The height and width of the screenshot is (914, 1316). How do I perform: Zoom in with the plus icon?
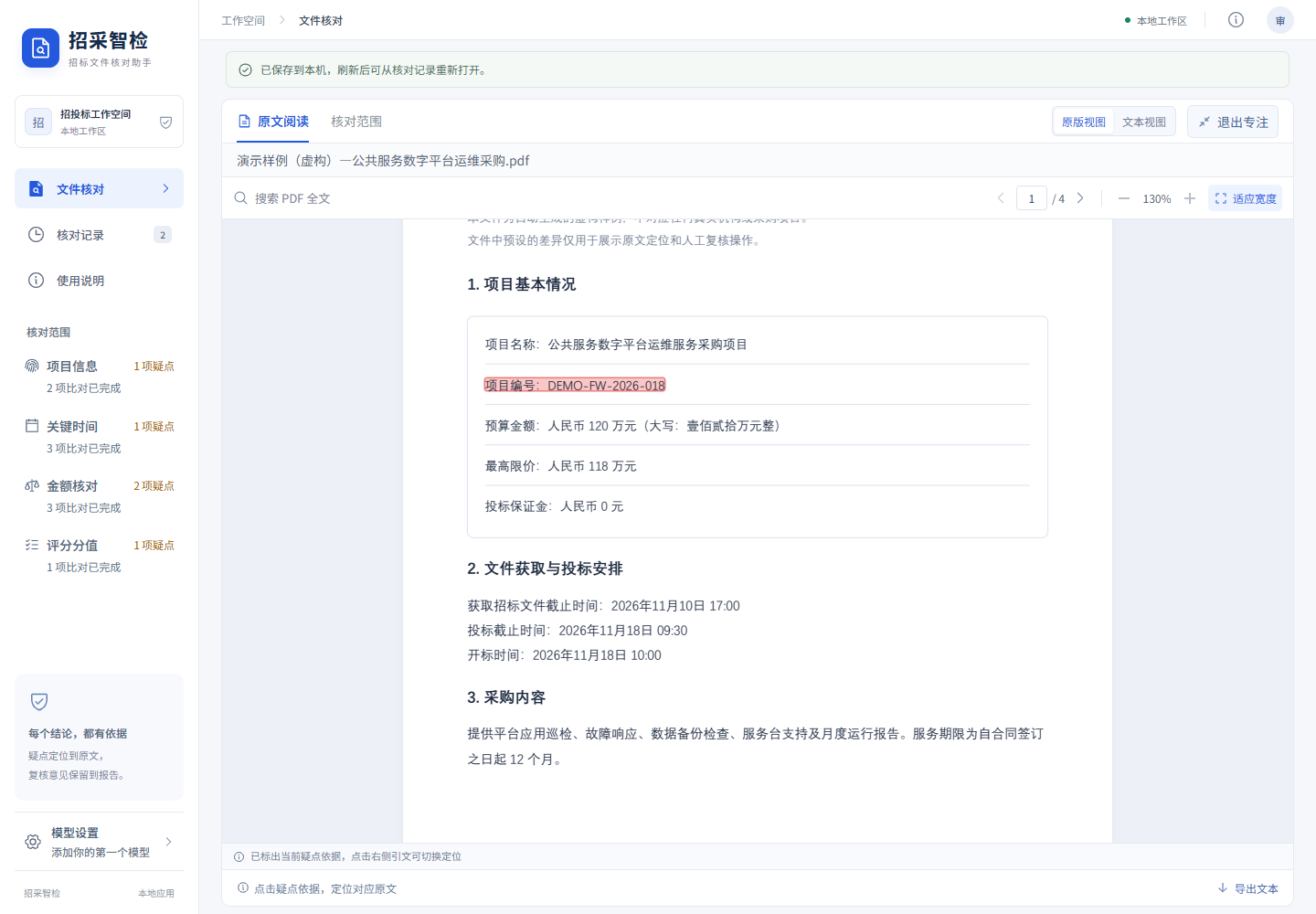[1190, 198]
